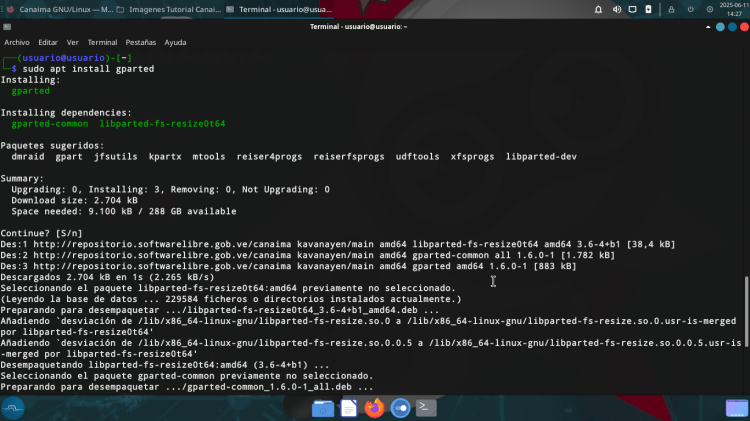Show desktop using bottom-right folder icon
Screen dimensions: 750x421
click(x=736, y=407)
